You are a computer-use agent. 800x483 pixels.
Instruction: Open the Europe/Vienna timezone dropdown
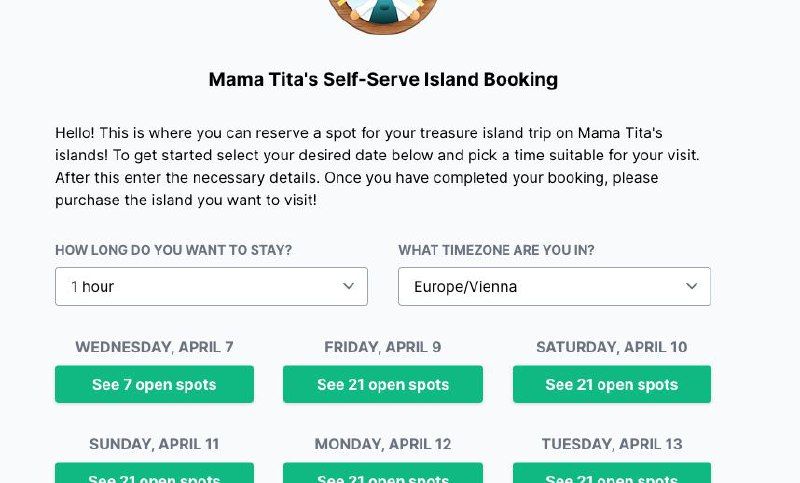pyautogui.click(x=540, y=287)
